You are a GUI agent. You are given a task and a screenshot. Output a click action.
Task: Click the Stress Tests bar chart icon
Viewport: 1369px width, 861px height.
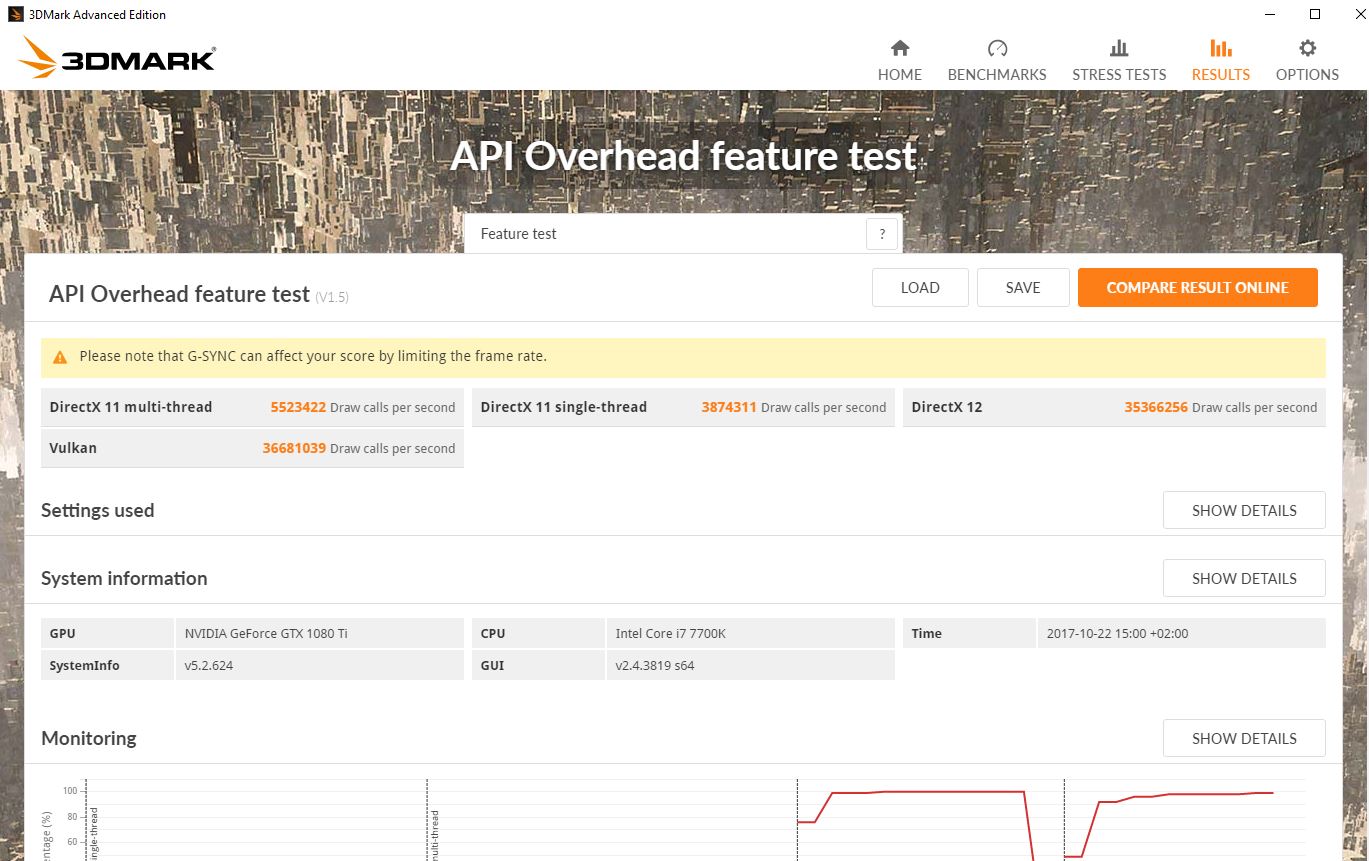point(1119,48)
